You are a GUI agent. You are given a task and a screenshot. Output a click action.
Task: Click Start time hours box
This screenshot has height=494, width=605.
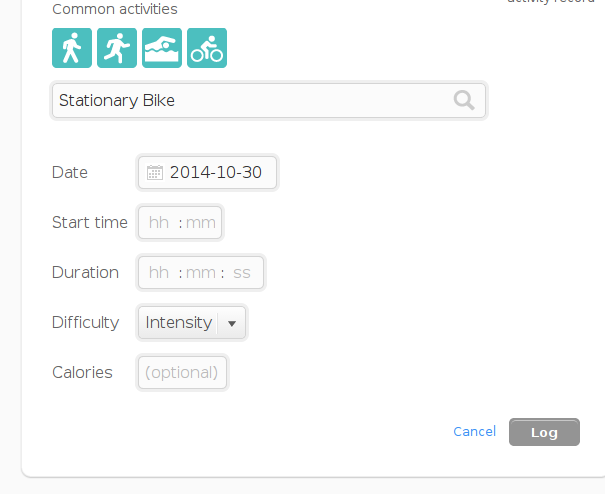coord(159,223)
